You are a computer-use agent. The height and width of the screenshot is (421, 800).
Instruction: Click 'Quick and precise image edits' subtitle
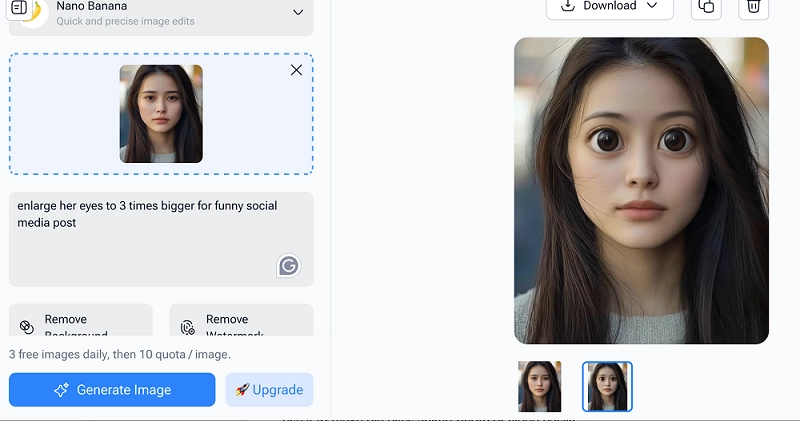(x=125, y=21)
